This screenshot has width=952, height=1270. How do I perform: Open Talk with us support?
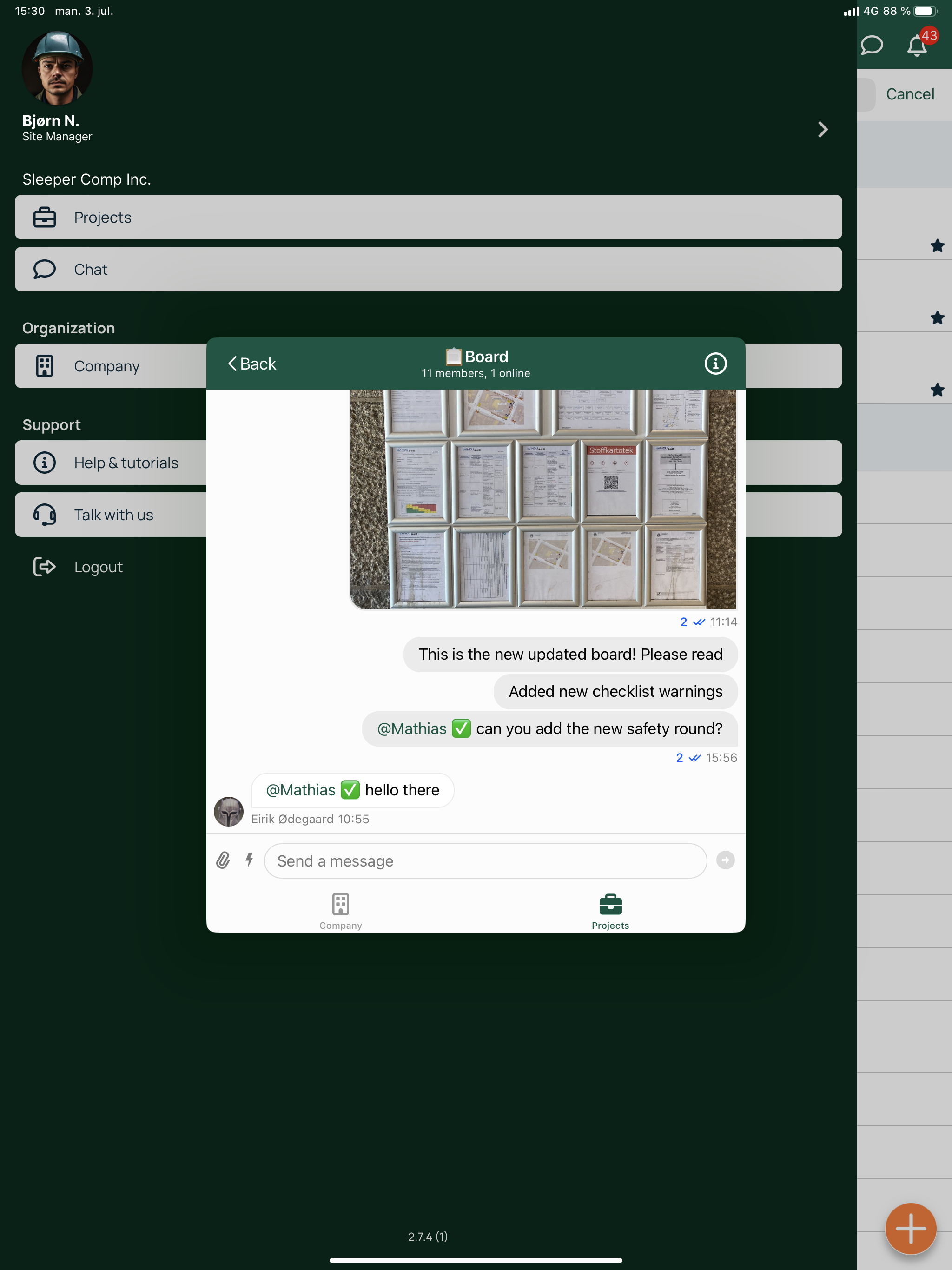click(x=111, y=515)
